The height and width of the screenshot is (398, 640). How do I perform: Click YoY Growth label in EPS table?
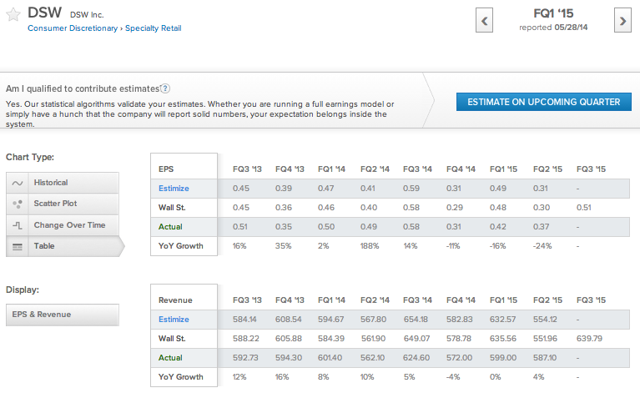point(181,246)
